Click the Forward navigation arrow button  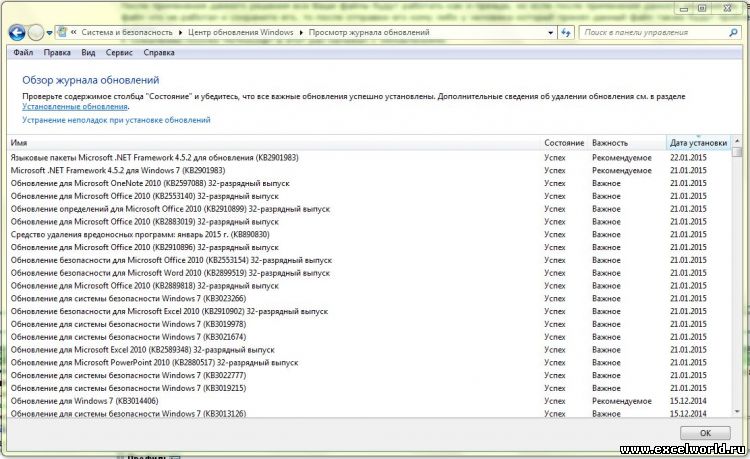[x=36, y=33]
